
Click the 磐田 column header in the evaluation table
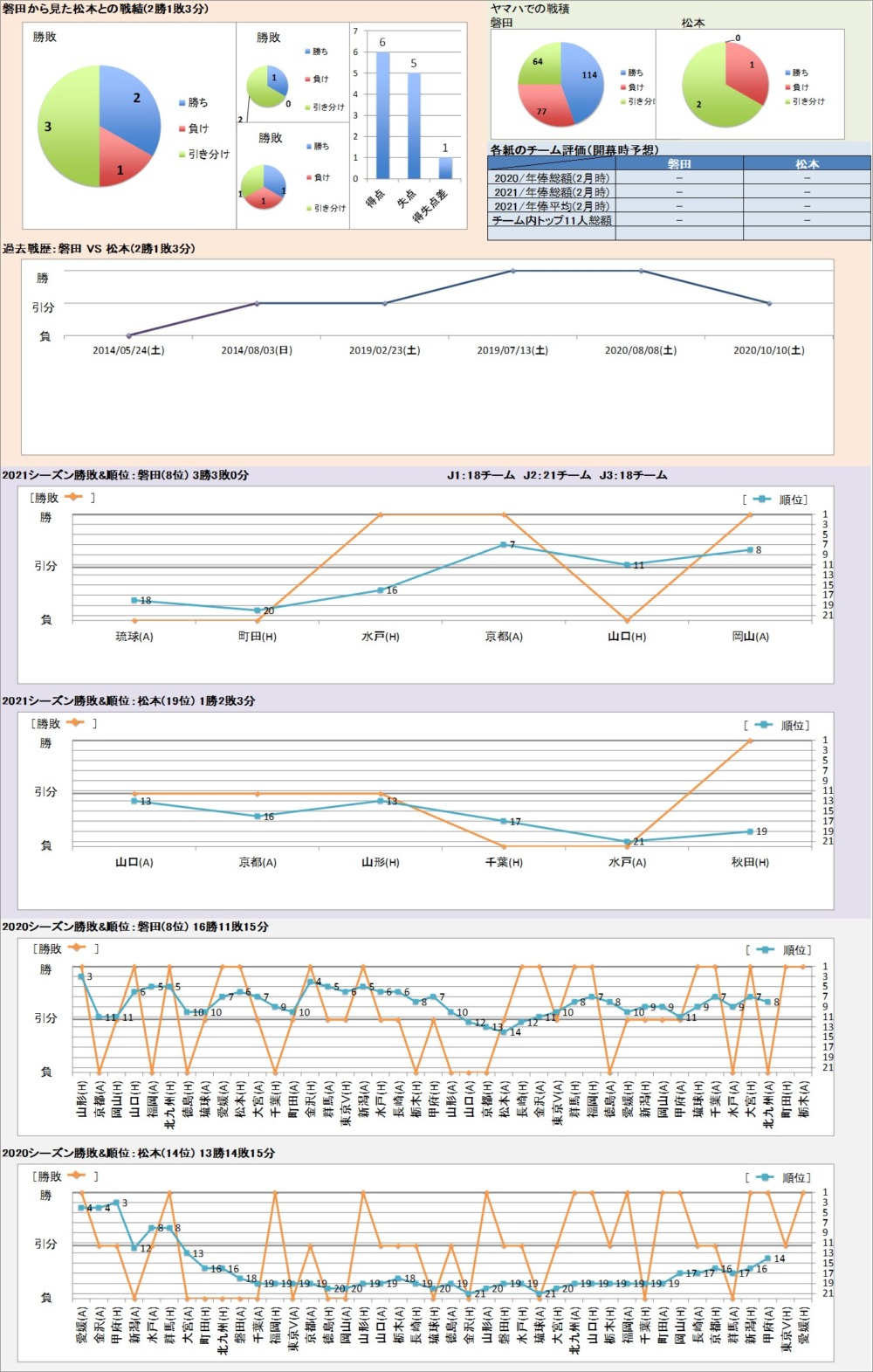pyautogui.click(x=679, y=163)
